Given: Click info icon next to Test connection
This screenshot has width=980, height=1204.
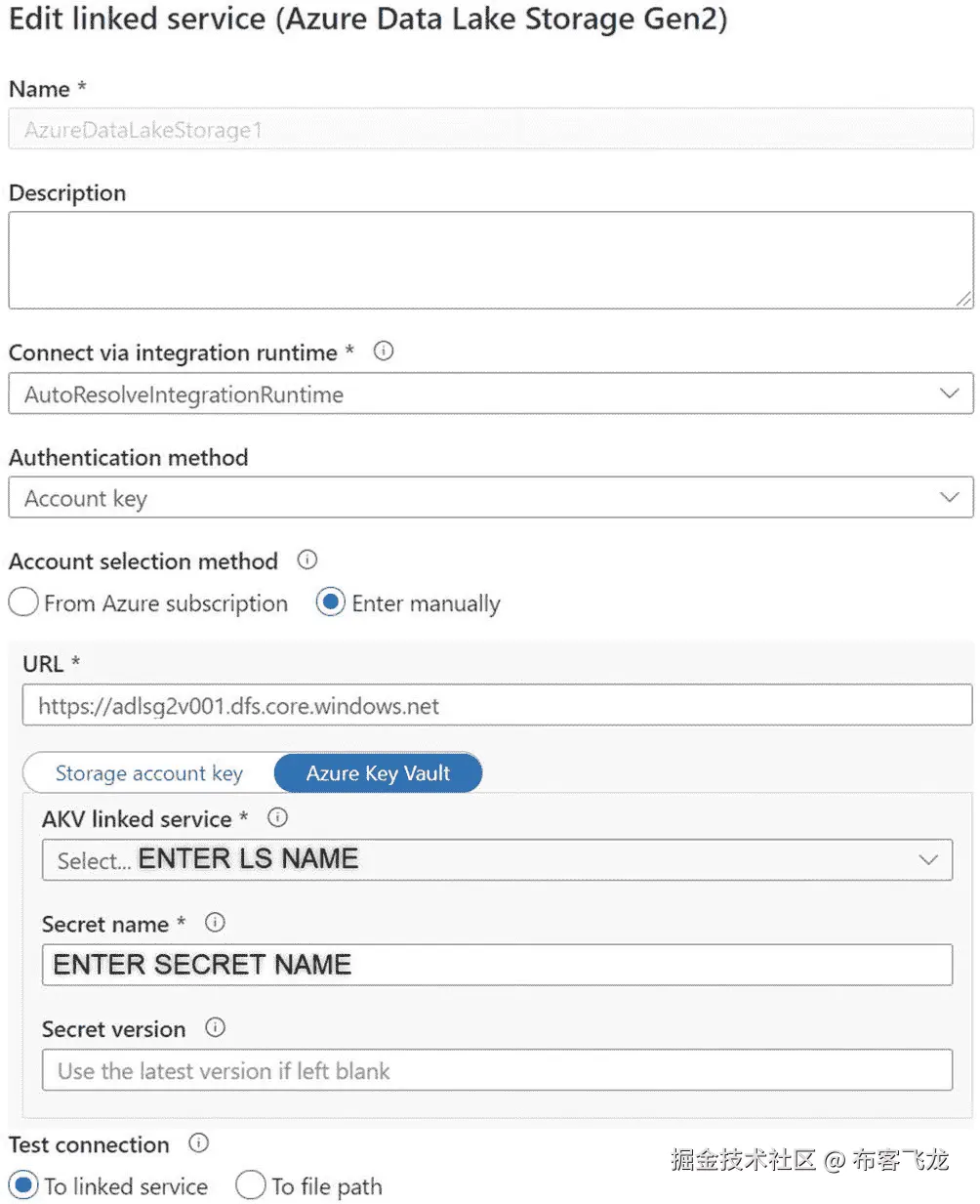Looking at the screenshot, I should coord(198,1142).
